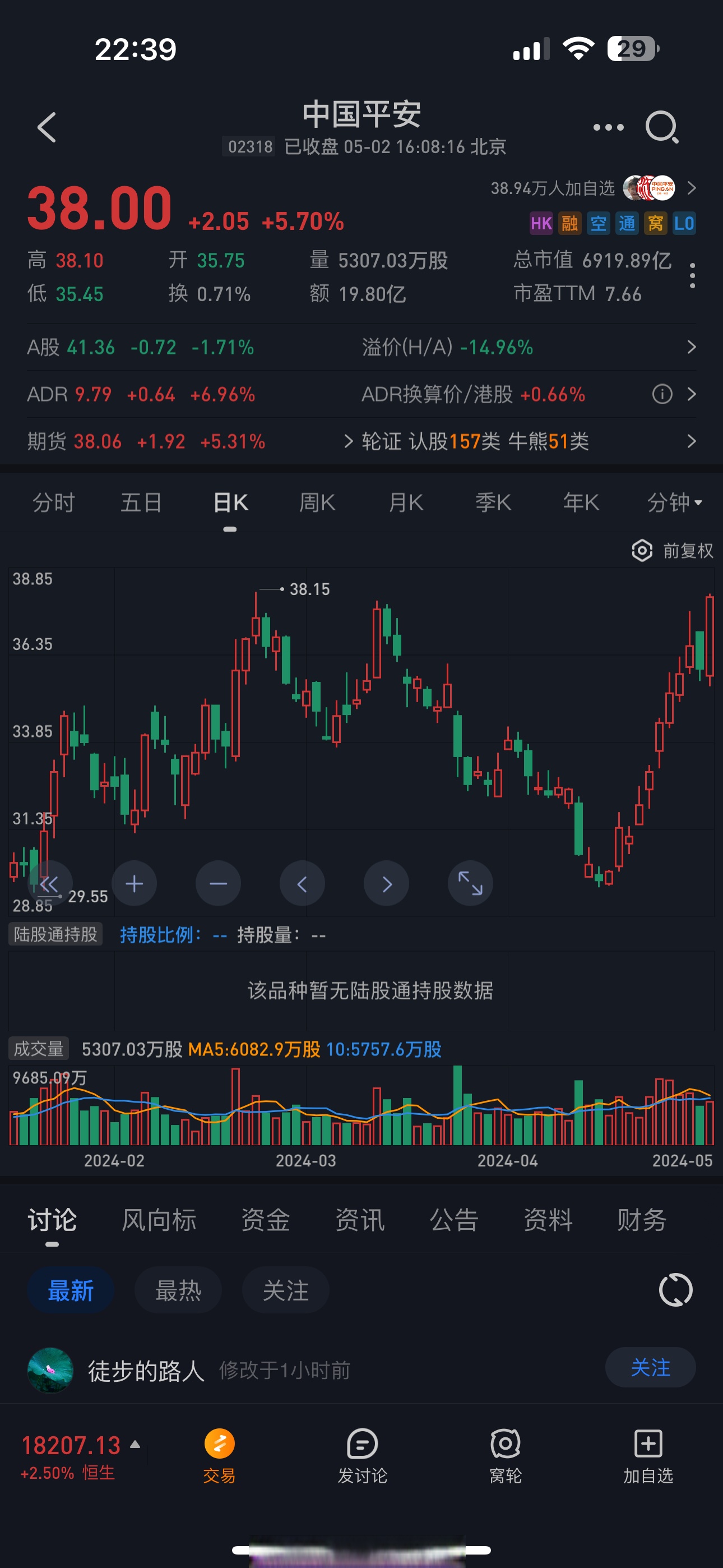Switch to the 季K chart tab
723x1568 pixels.
(x=494, y=502)
